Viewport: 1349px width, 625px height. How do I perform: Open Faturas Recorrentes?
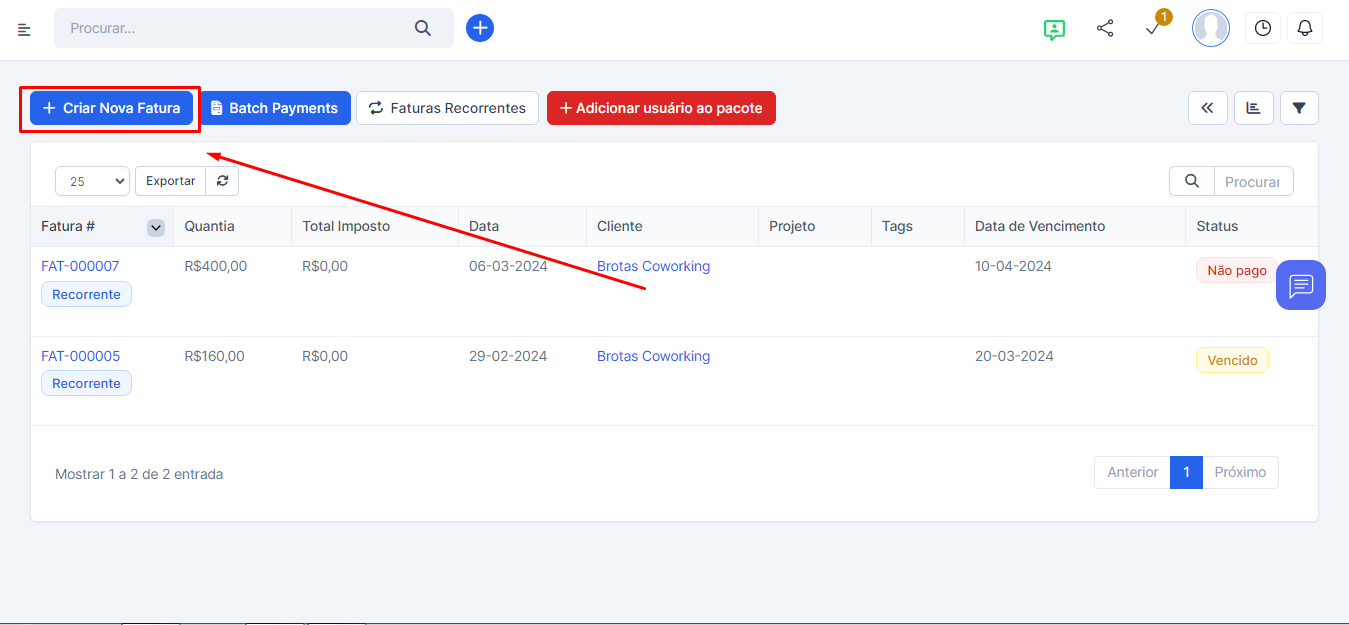pyautogui.click(x=447, y=108)
